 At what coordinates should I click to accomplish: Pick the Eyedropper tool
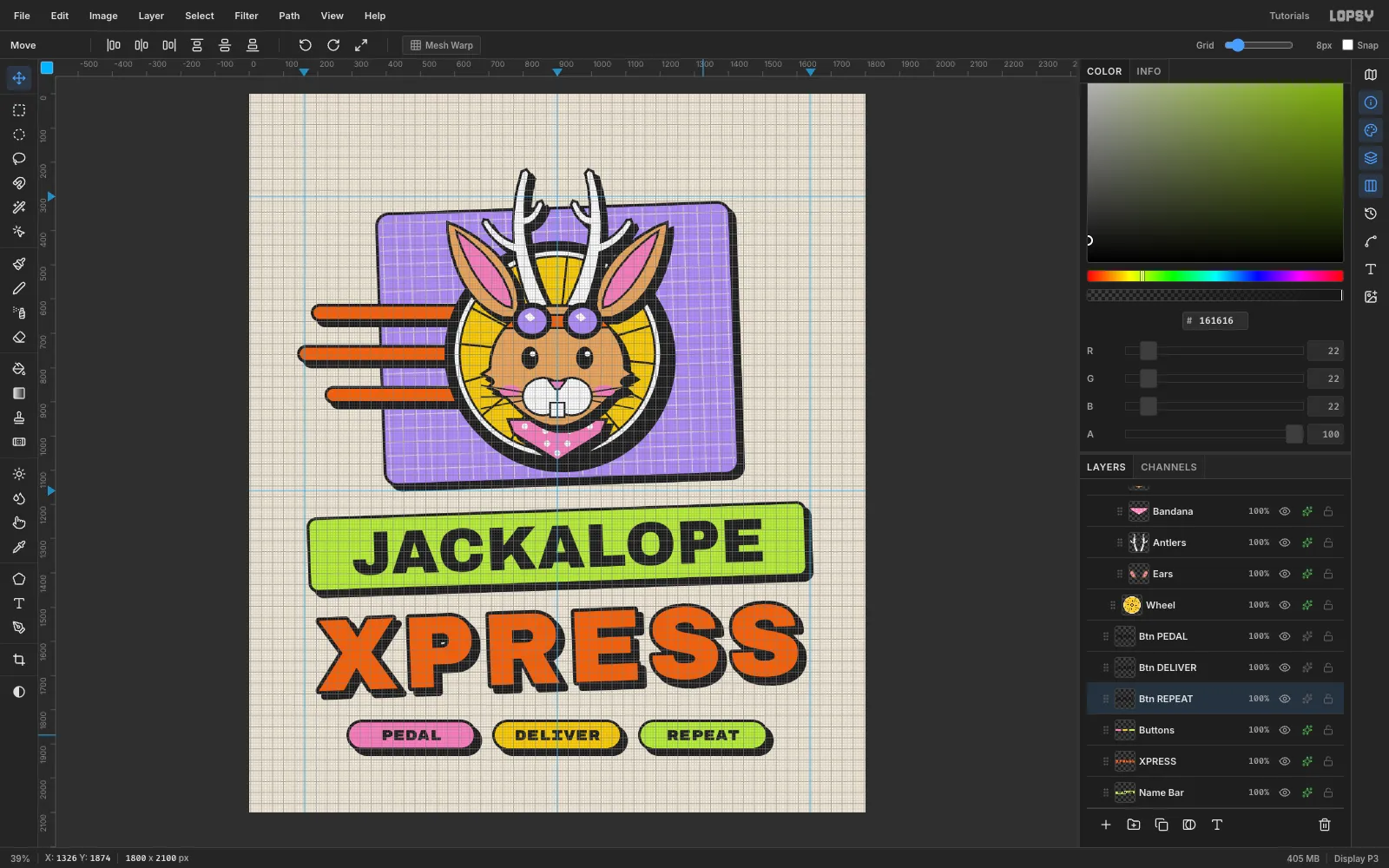tap(18, 547)
